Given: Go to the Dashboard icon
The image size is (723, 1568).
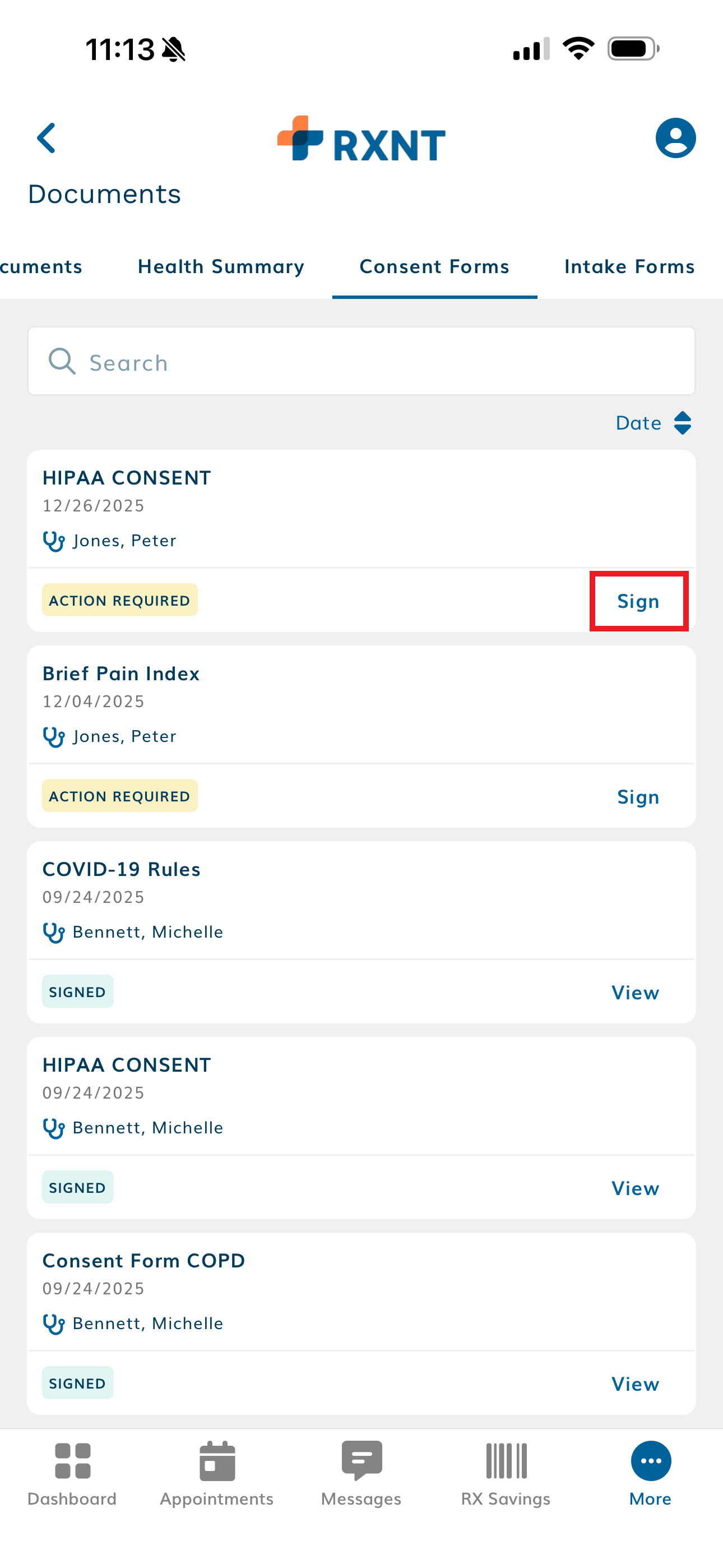Looking at the screenshot, I should [72, 1461].
